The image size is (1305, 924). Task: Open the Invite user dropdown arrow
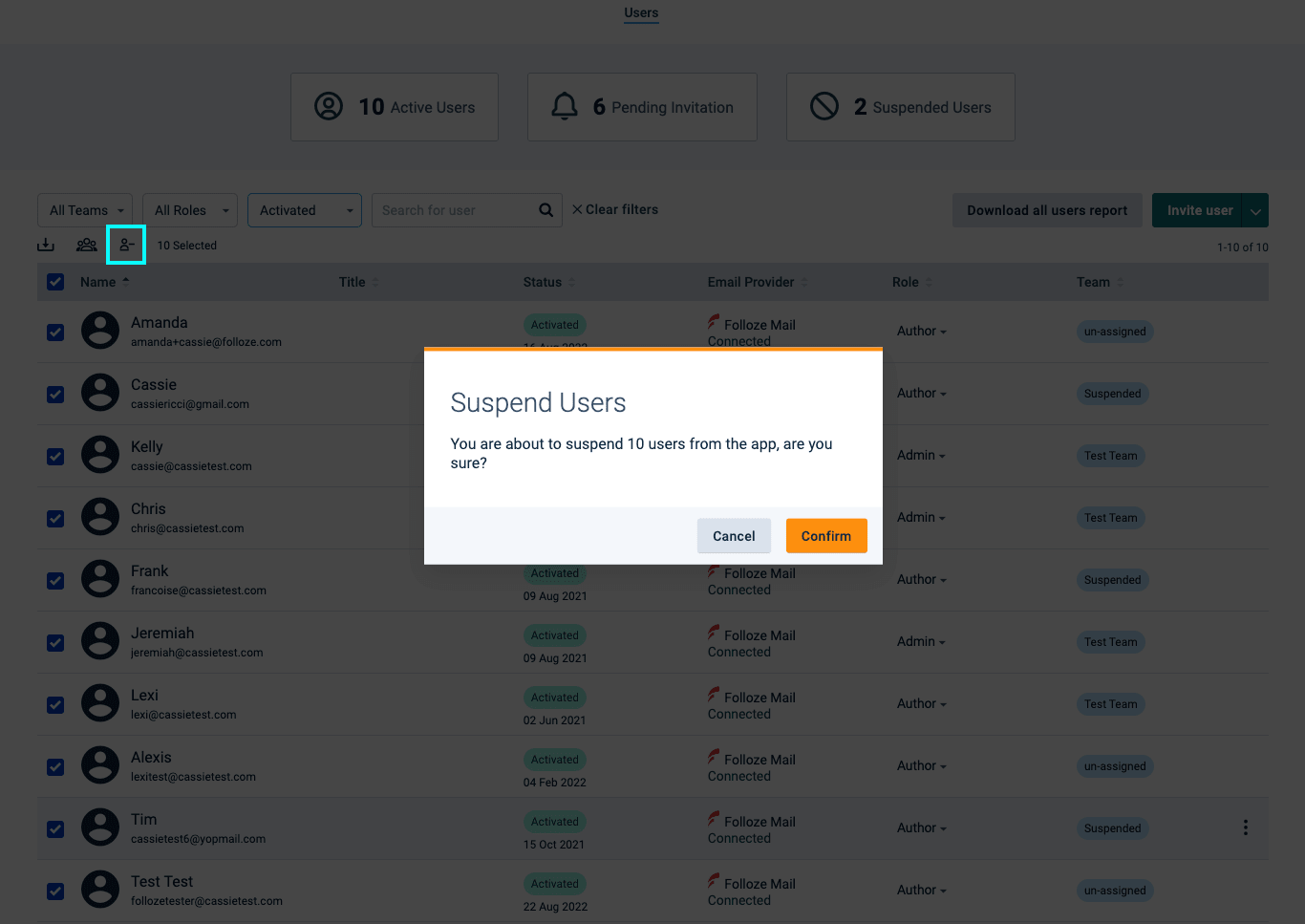click(x=1255, y=211)
